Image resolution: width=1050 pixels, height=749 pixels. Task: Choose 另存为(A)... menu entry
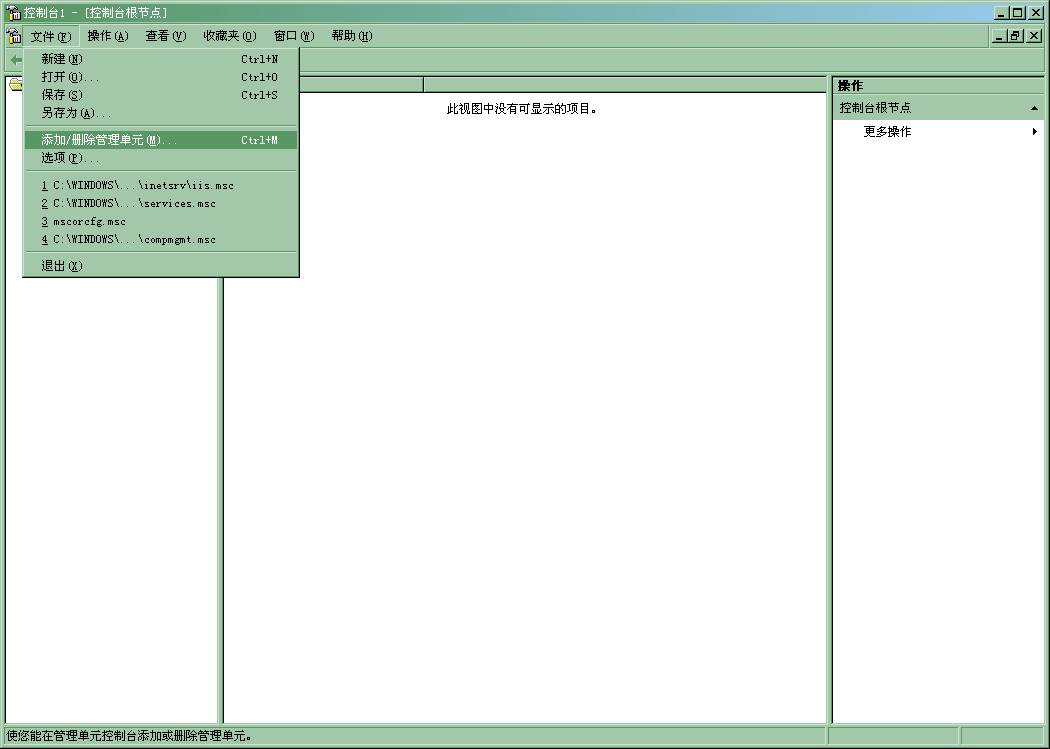161,113
